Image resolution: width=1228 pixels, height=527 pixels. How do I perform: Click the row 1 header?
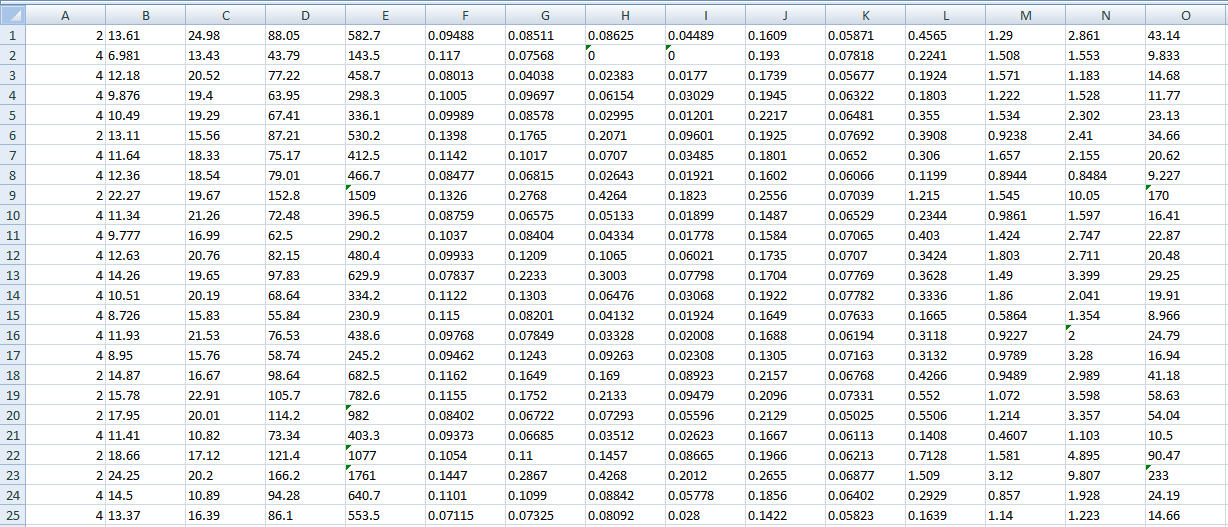click(12, 35)
